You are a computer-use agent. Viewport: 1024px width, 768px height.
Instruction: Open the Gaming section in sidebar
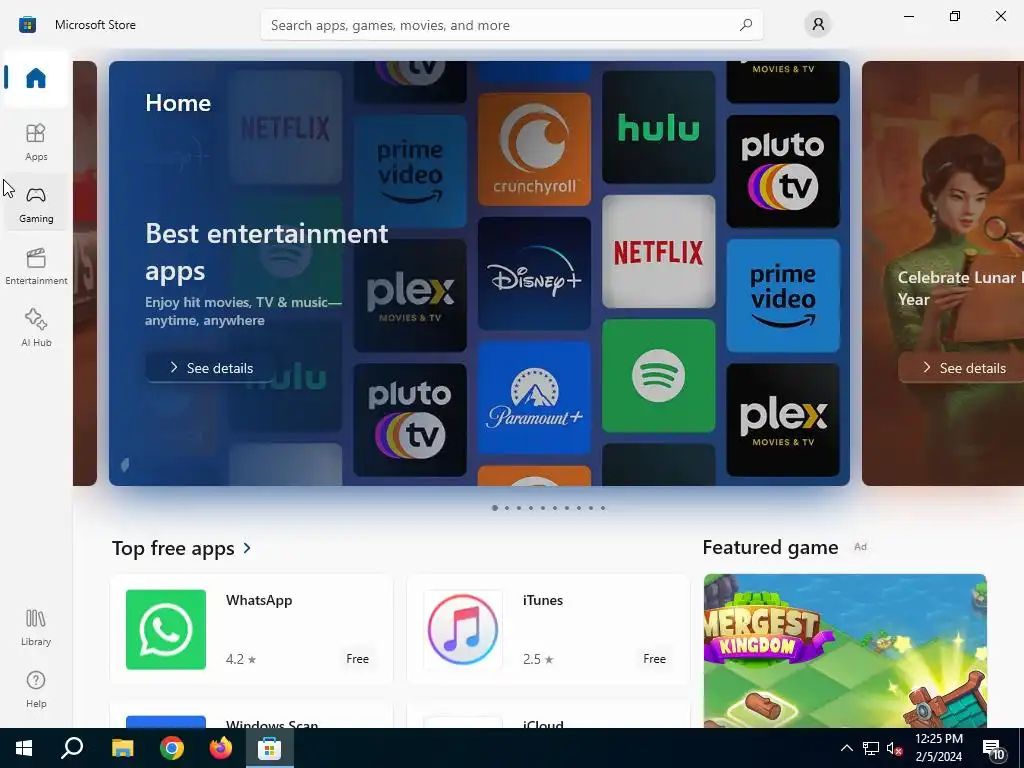click(x=36, y=204)
